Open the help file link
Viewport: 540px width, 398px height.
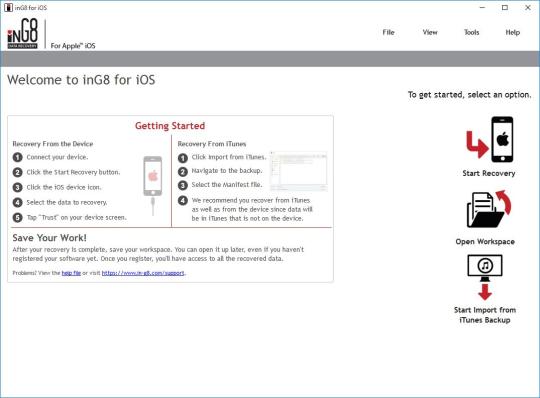coord(71,273)
